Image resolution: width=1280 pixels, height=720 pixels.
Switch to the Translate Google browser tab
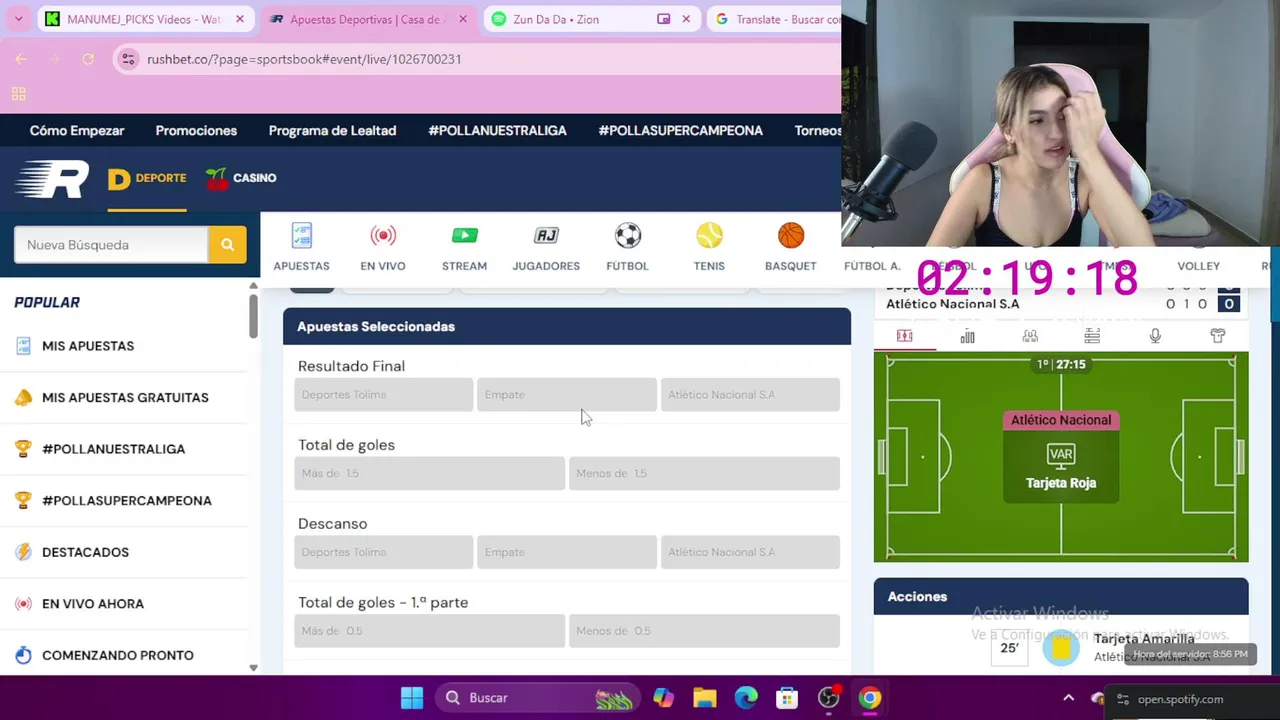click(776, 19)
